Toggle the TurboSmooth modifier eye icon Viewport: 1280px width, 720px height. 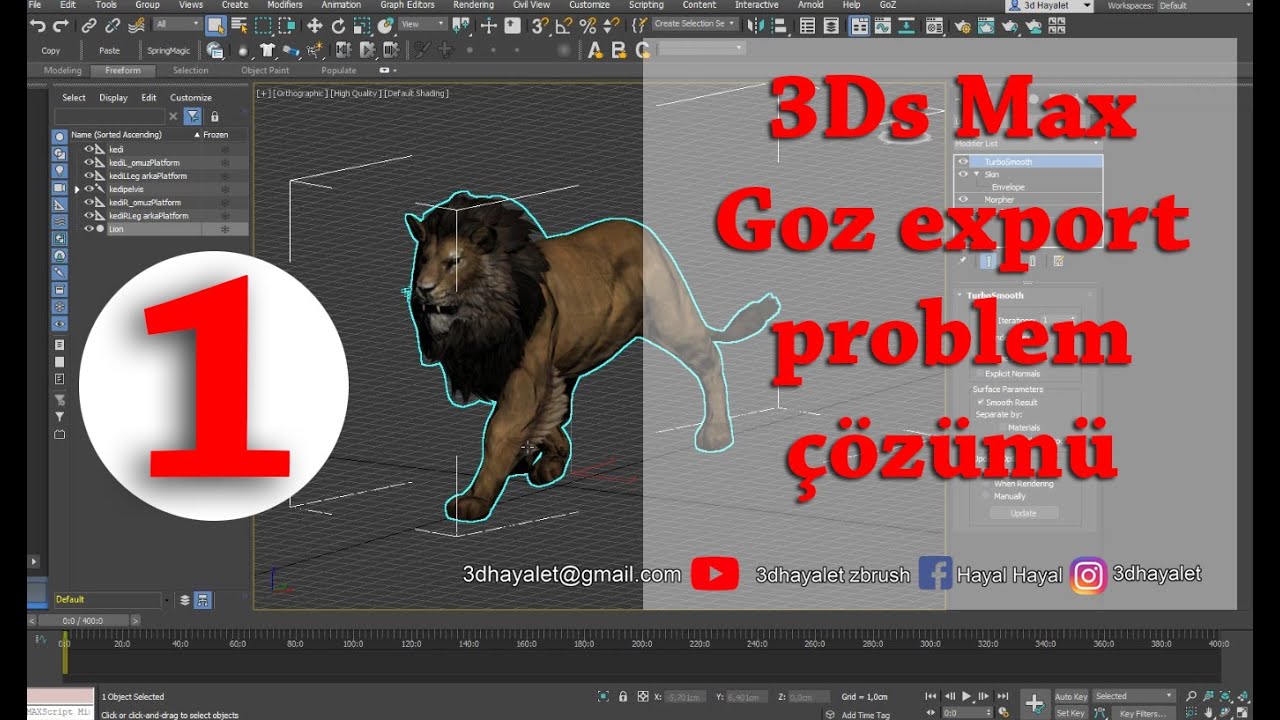[963, 161]
